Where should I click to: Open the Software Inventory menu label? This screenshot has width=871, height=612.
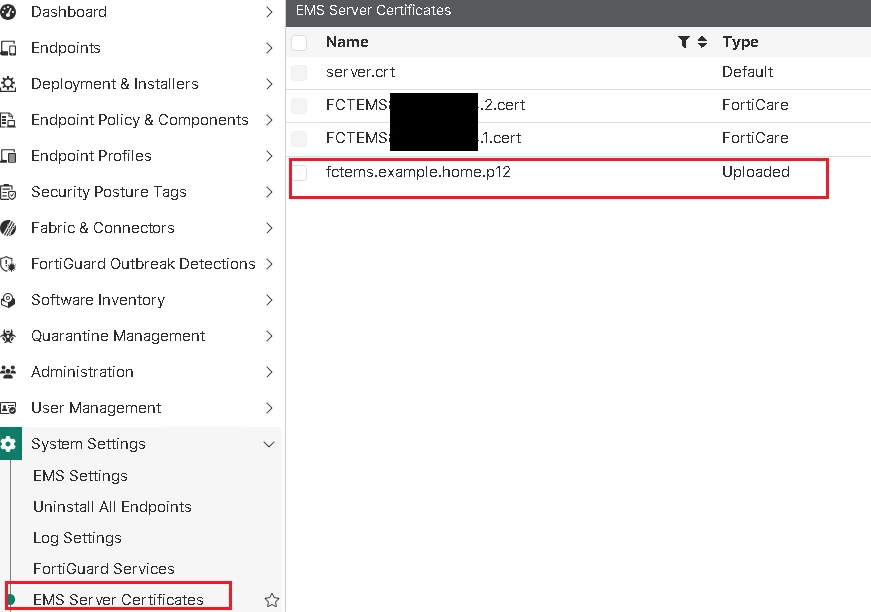point(98,300)
